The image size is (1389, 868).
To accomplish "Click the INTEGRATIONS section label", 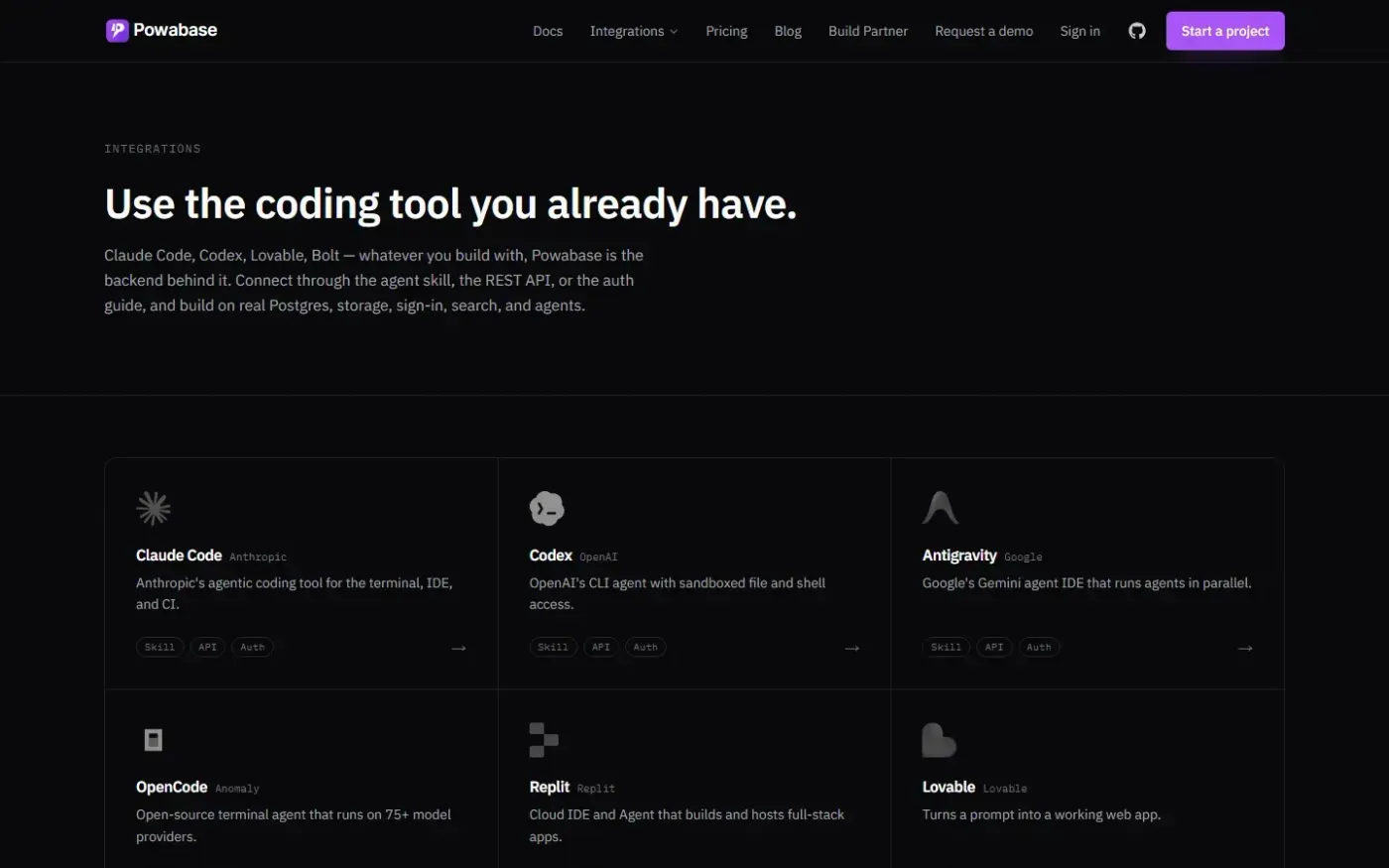I will 153,149.
